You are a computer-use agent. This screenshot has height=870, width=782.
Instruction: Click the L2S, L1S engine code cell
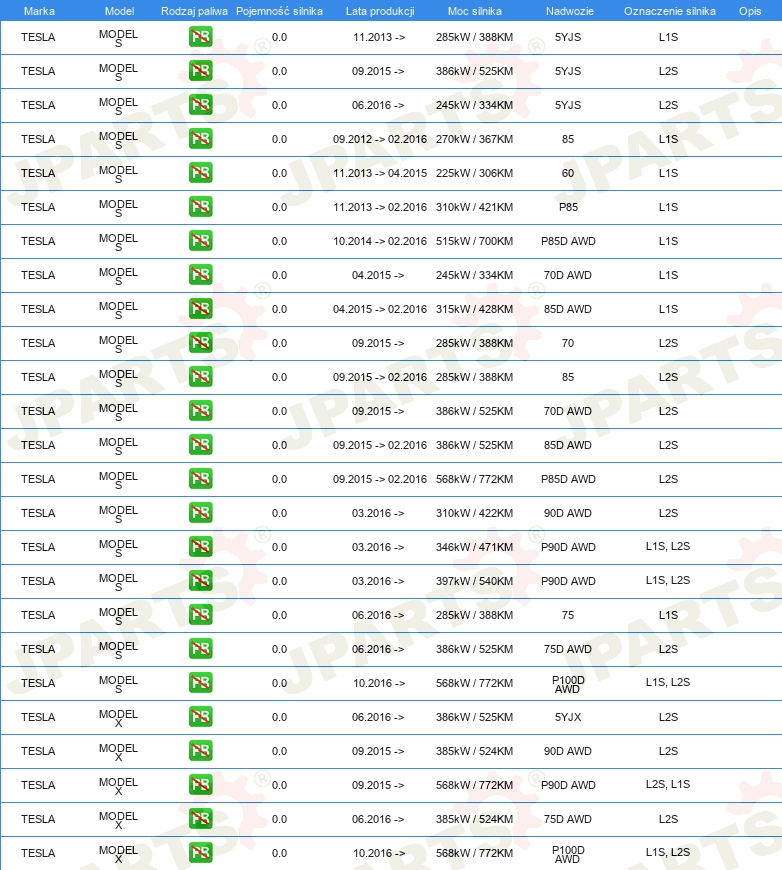pos(668,784)
